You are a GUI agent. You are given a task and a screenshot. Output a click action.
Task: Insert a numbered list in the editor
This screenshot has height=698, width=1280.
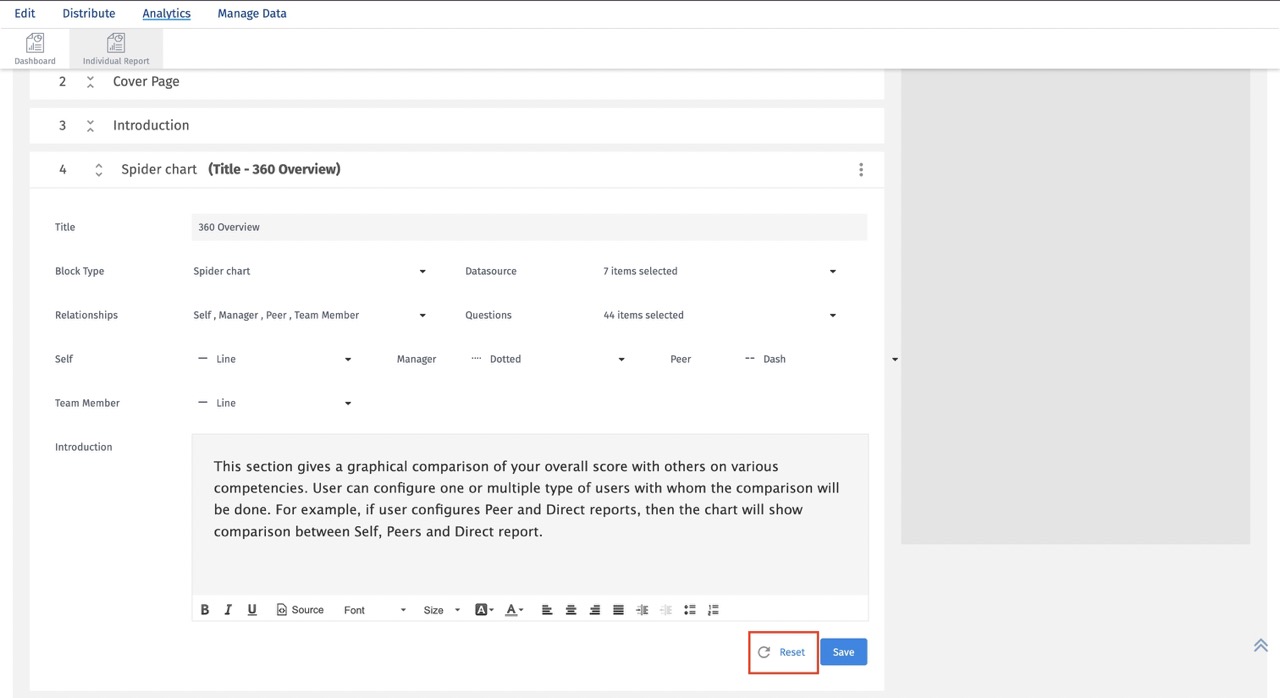point(713,609)
